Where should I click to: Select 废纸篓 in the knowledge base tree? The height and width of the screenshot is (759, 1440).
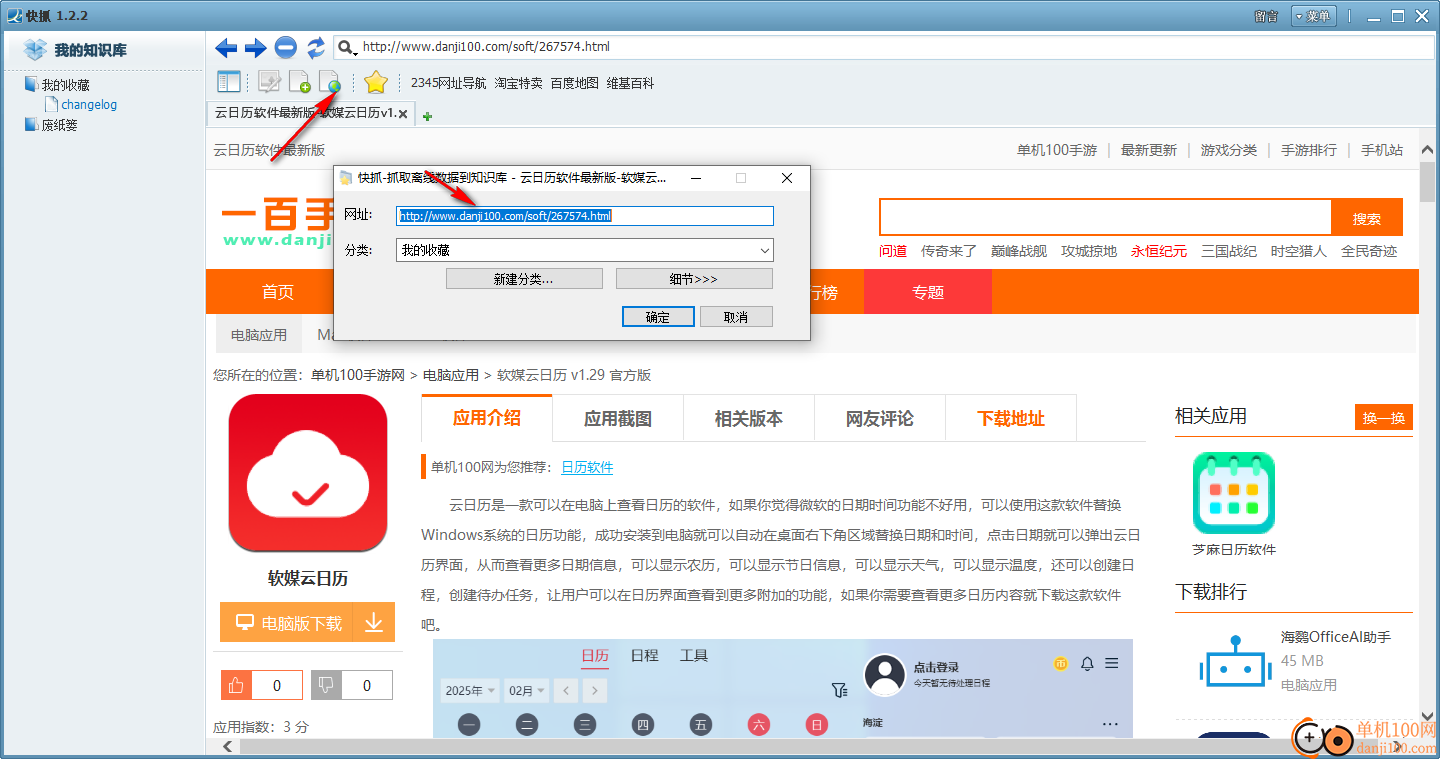pos(59,125)
